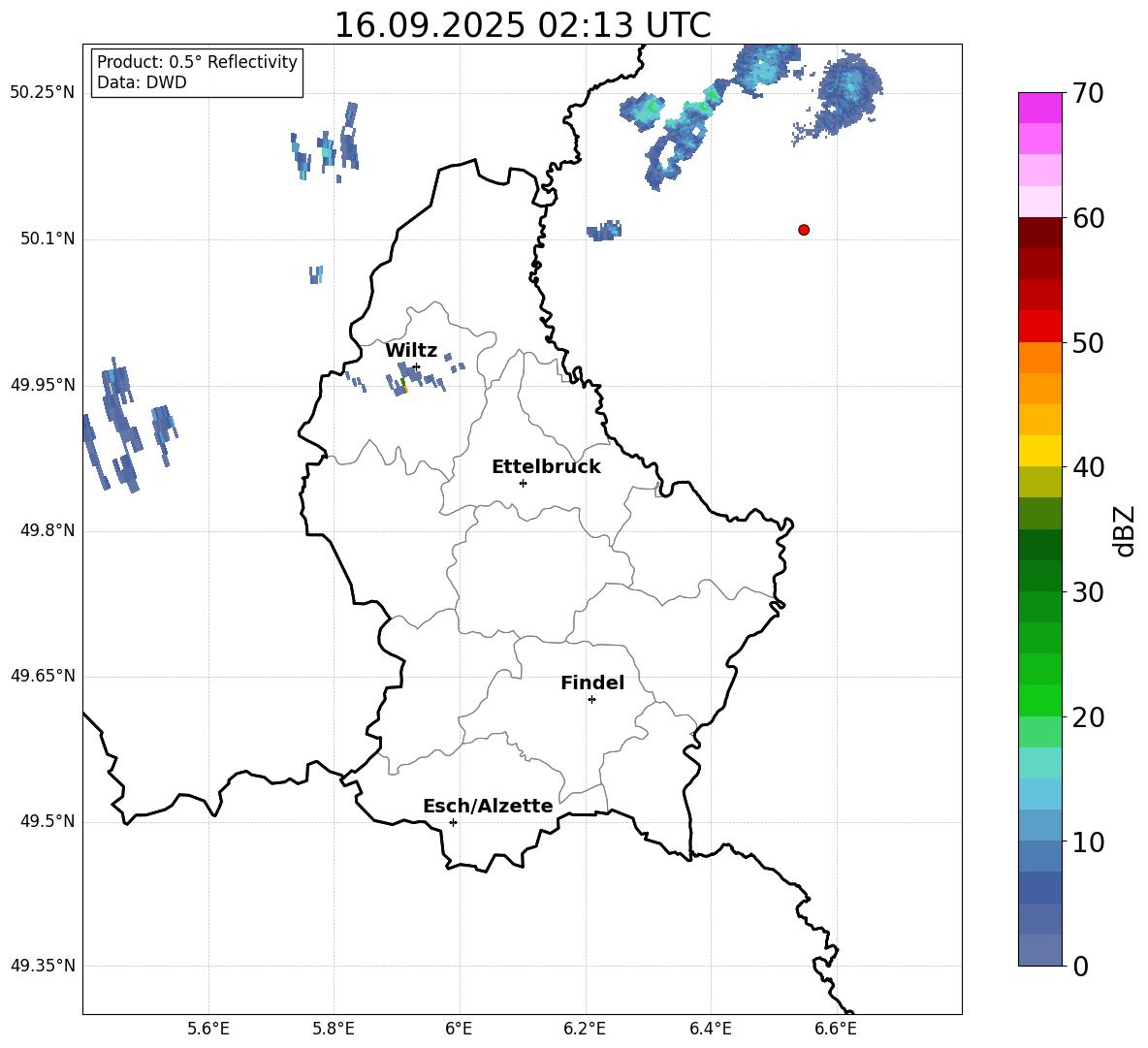Click the radar echo northeast of the red dot

[839, 98]
